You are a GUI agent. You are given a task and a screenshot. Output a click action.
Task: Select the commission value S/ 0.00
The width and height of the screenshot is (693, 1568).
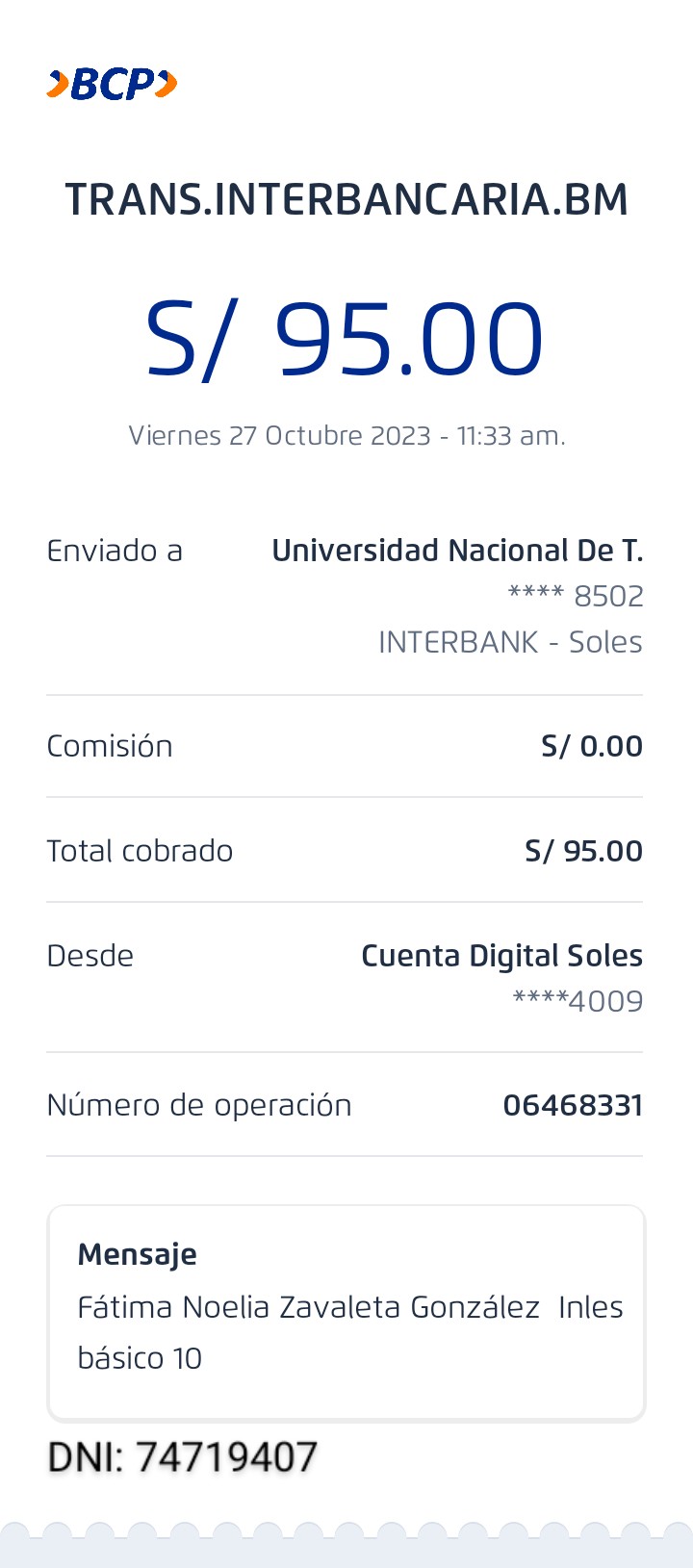pos(592,746)
